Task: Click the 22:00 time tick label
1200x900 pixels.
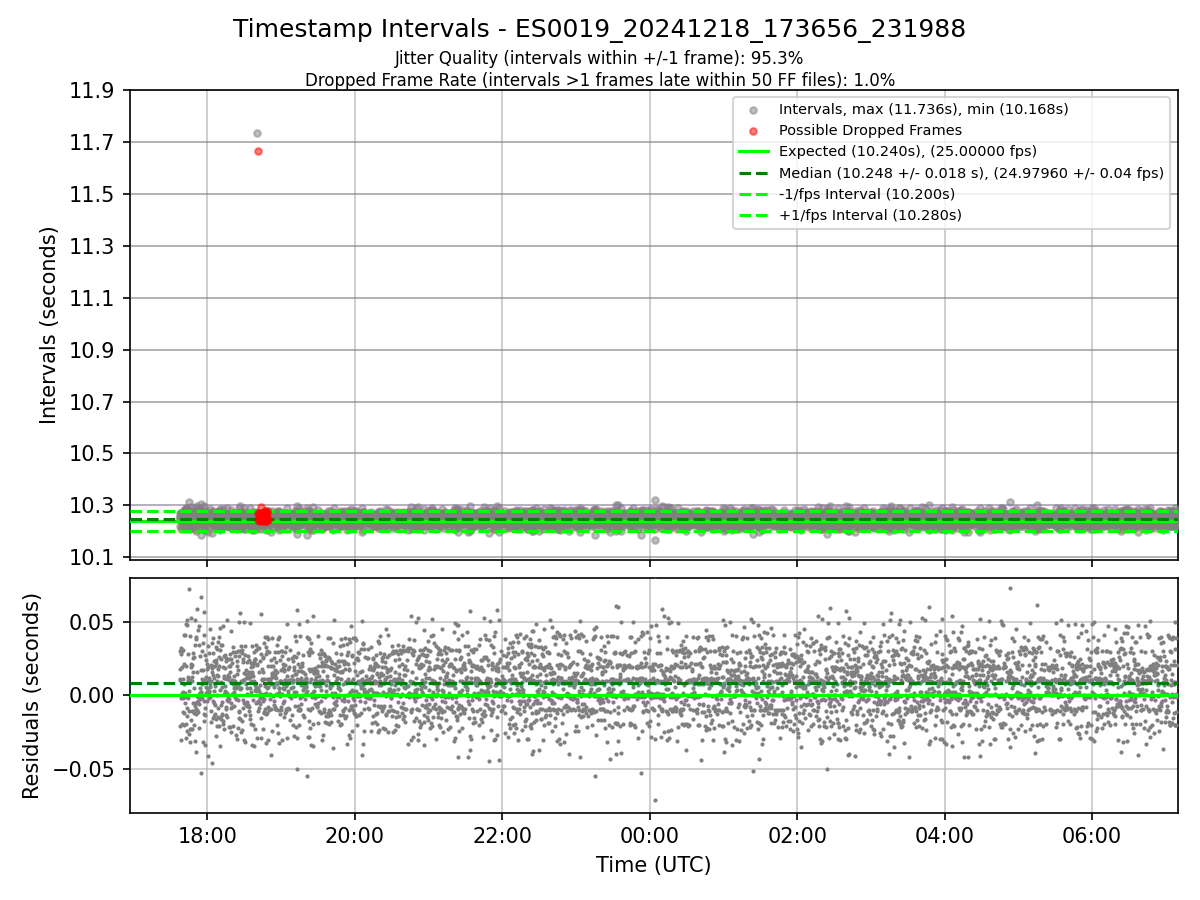Action: pyautogui.click(x=502, y=835)
